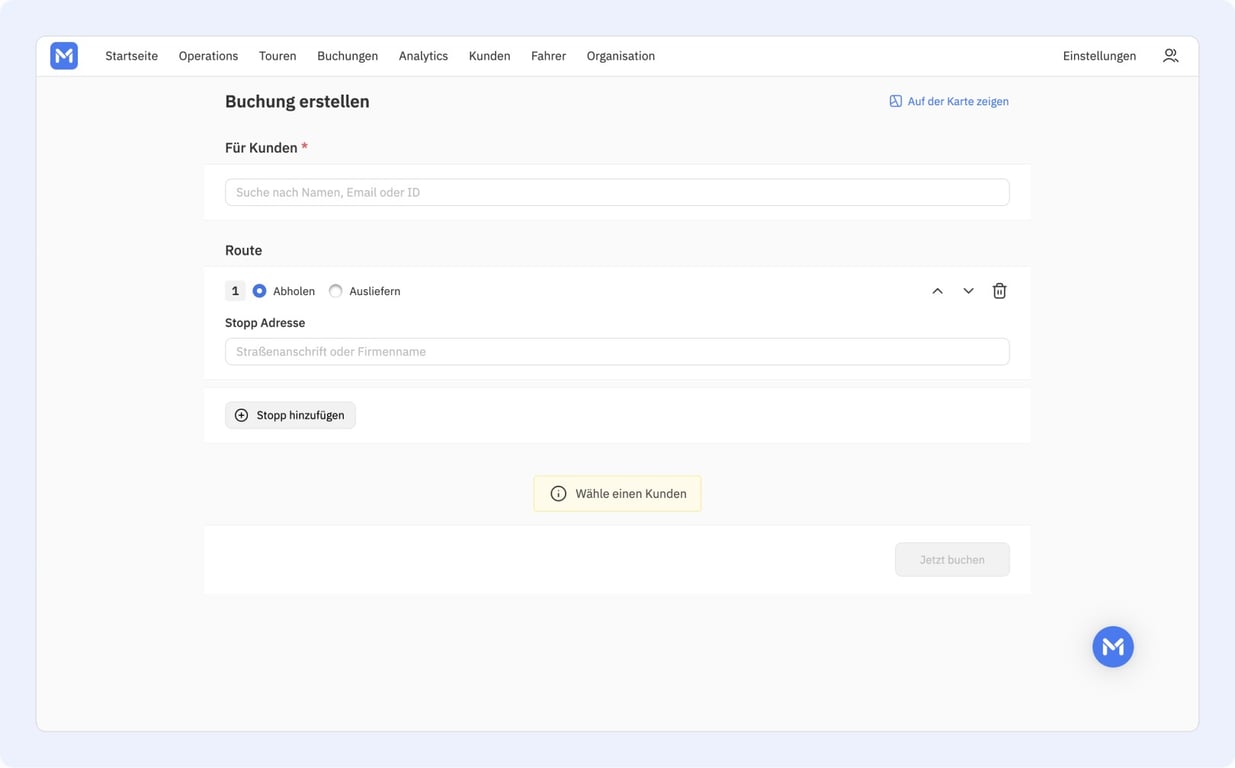
Task: Click the Wähle einen Kunden notice
Action: (617, 494)
